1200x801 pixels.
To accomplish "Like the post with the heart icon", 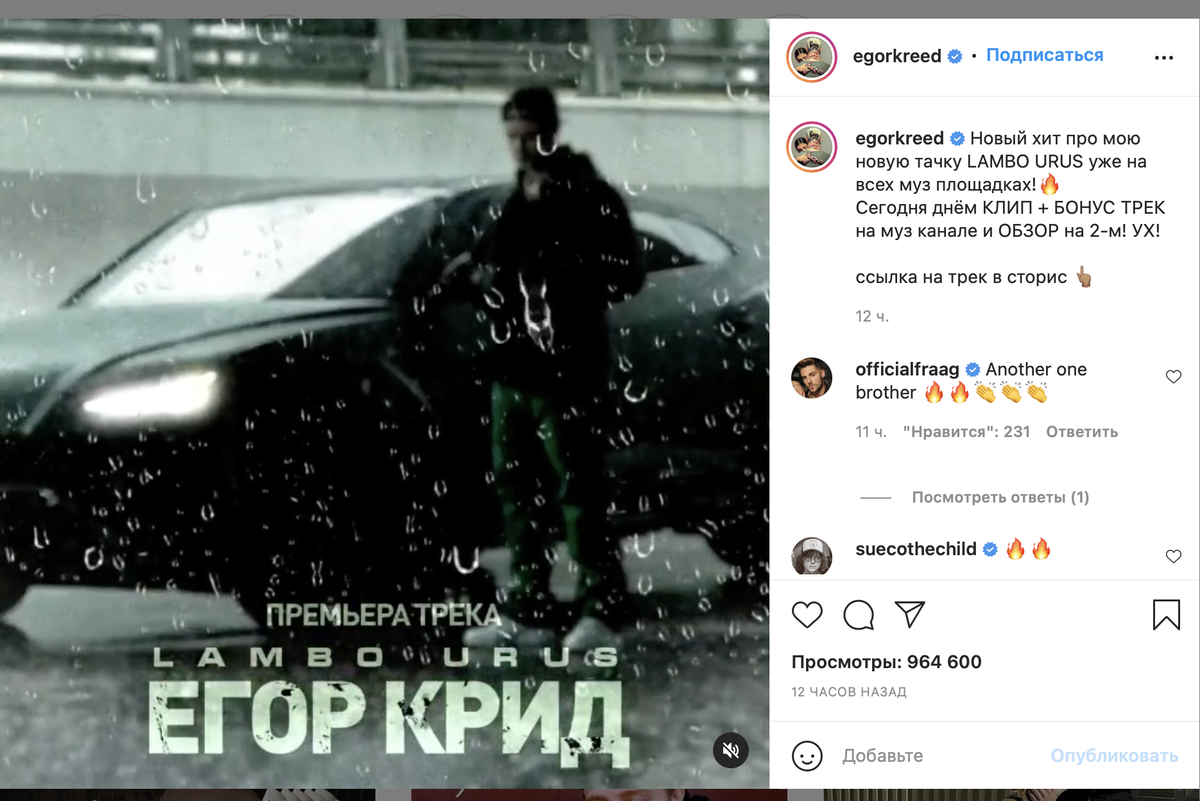I will 807,614.
